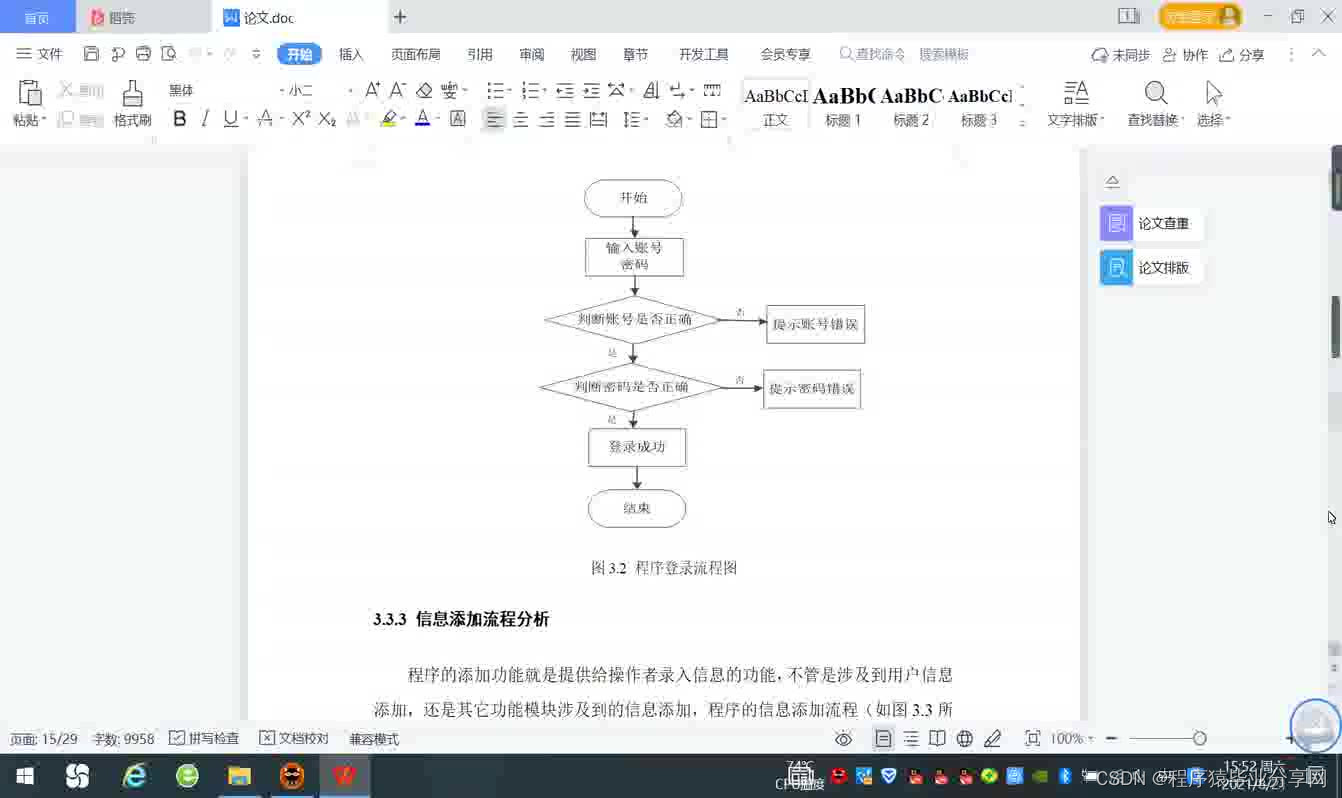Apply the 标题 1 heading style
The width and height of the screenshot is (1342, 798).
pos(843,105)
